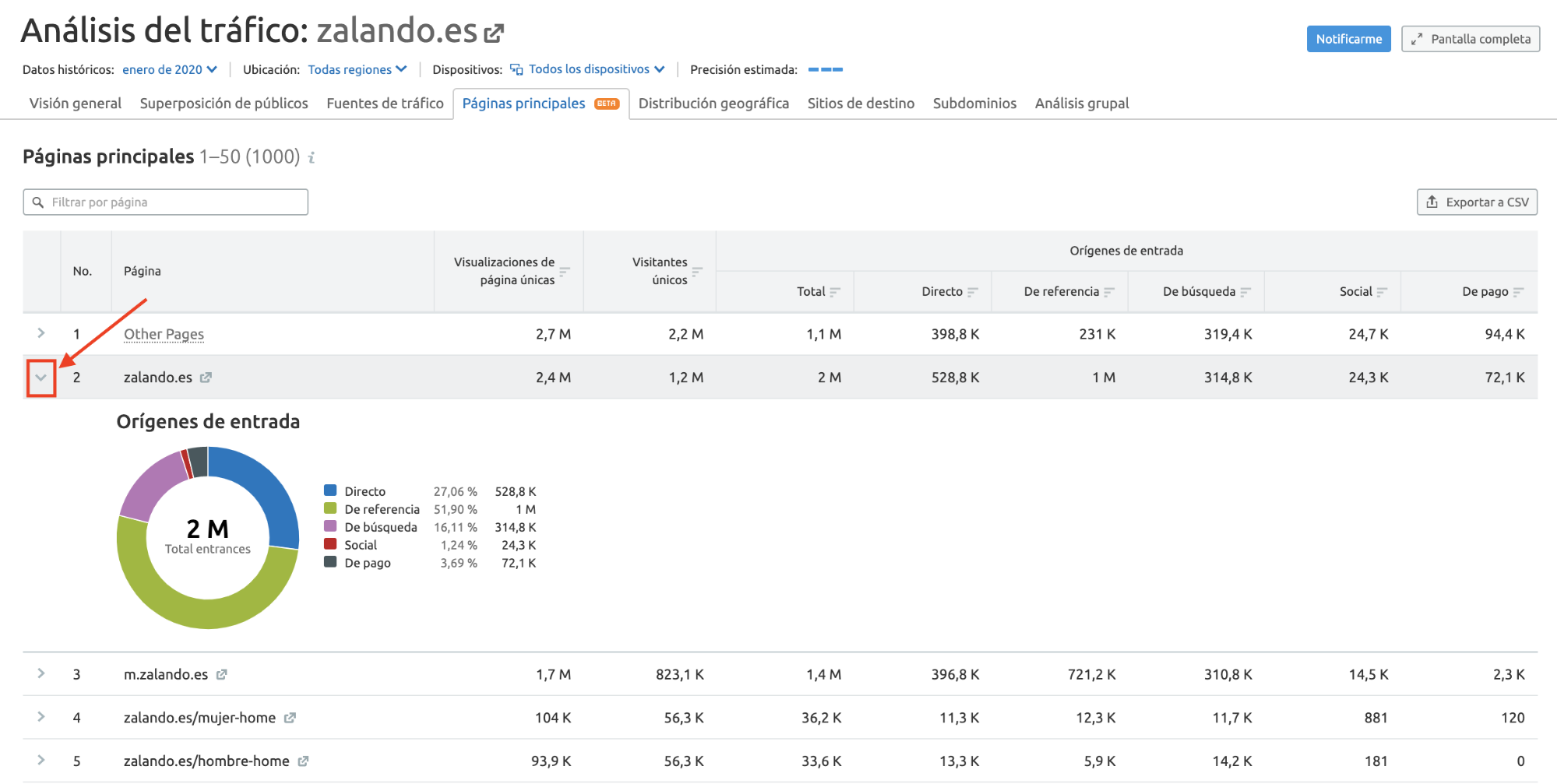1557x784 pixels.
Task: Click the 528,8 K Directo cell for zalando.es
Action: pos(956,378)
